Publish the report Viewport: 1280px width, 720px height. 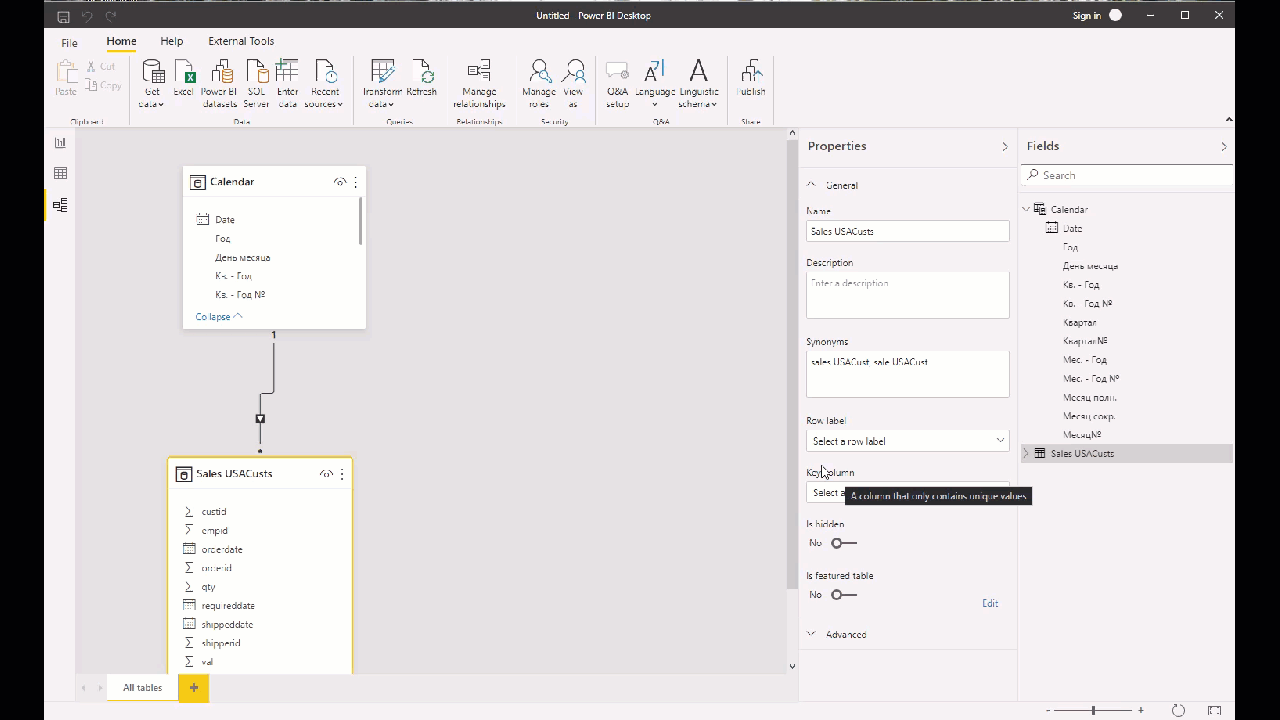[x=751, y=78]
